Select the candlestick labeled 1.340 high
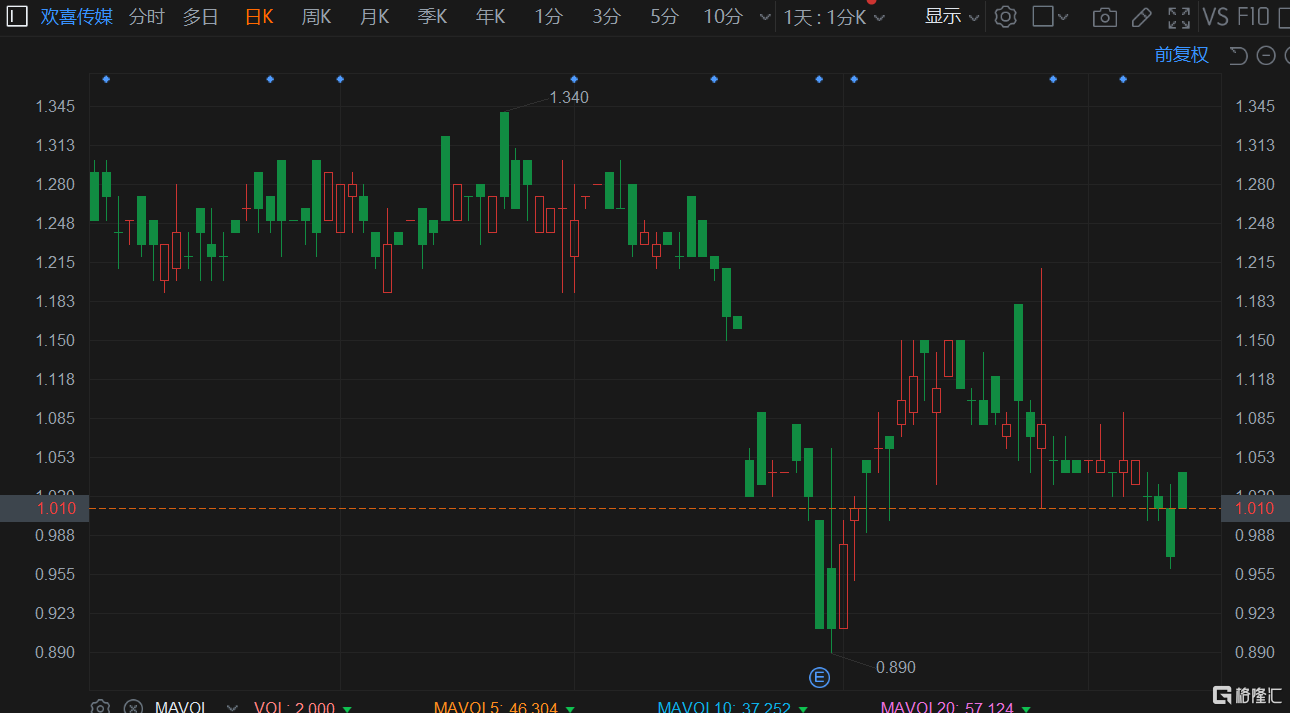This screenshot has height=713, width=1290. point(504,154)
